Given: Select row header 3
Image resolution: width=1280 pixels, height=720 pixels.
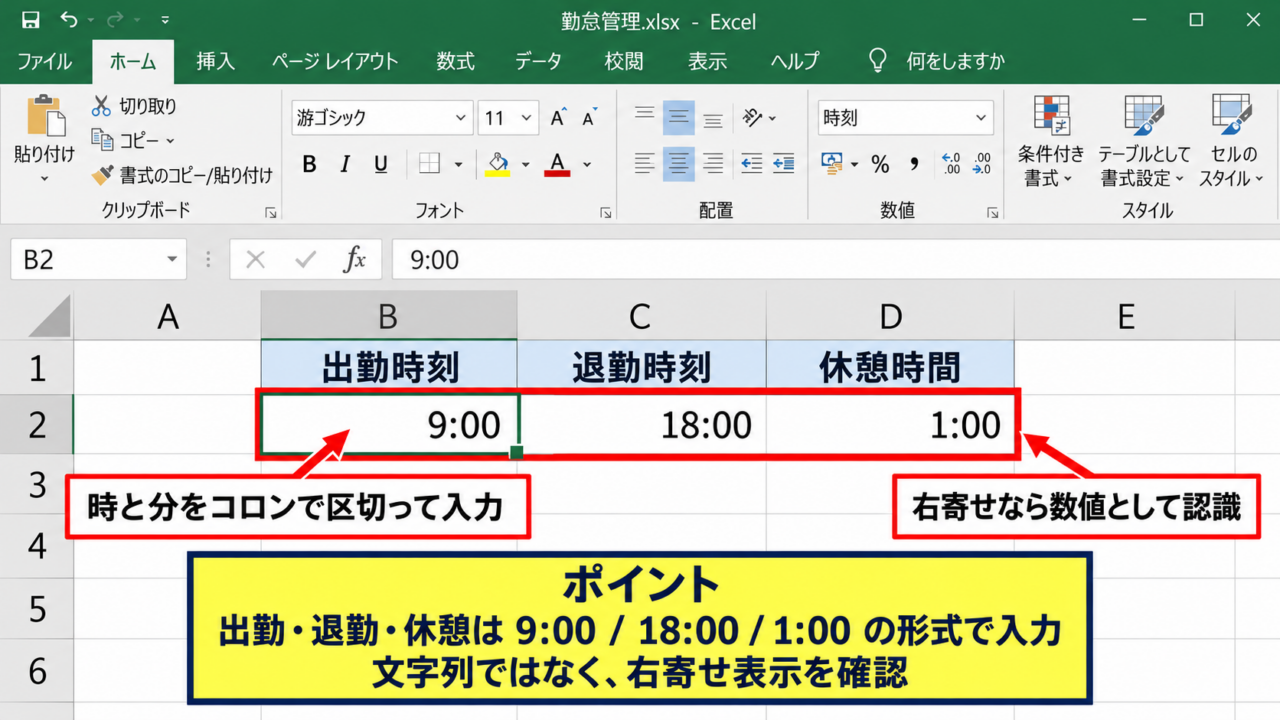Looking at the screenshot, I should pos(36,485).
